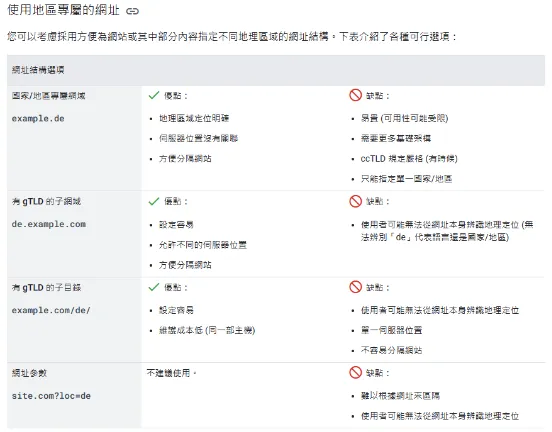
Task: Click the link icon beside 使用地區專屬的網址 heading
Action: pyautogui.click(x=132, y=11)
